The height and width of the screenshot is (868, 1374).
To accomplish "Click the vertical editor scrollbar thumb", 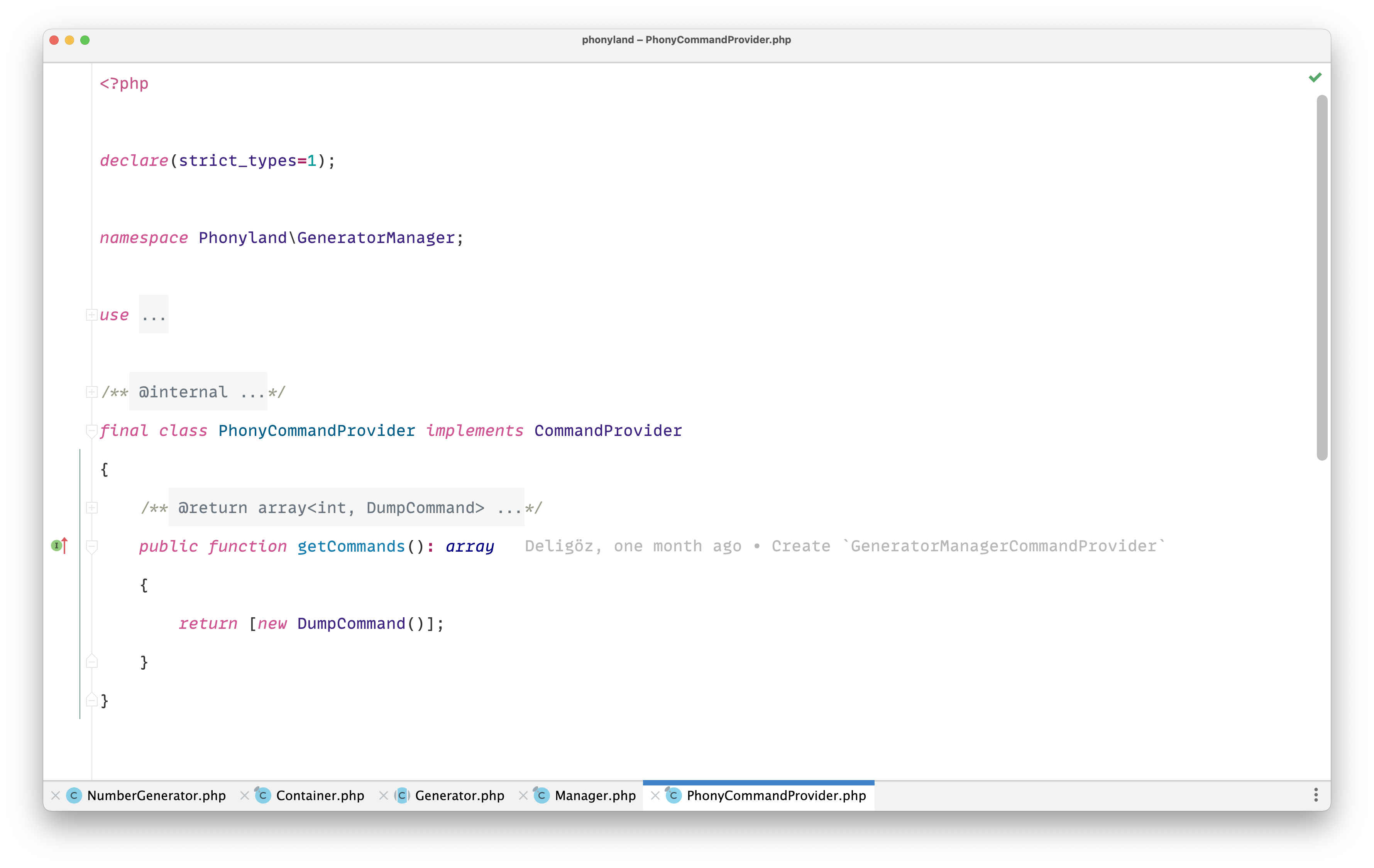I will [x=1322, y=277].
